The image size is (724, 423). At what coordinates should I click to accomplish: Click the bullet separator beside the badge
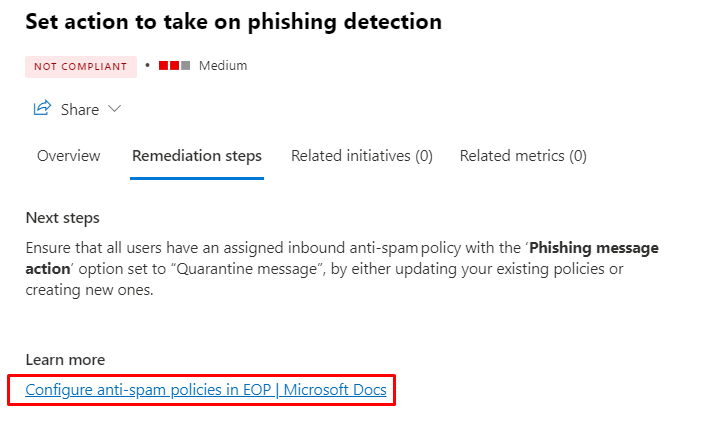[147, 66]
